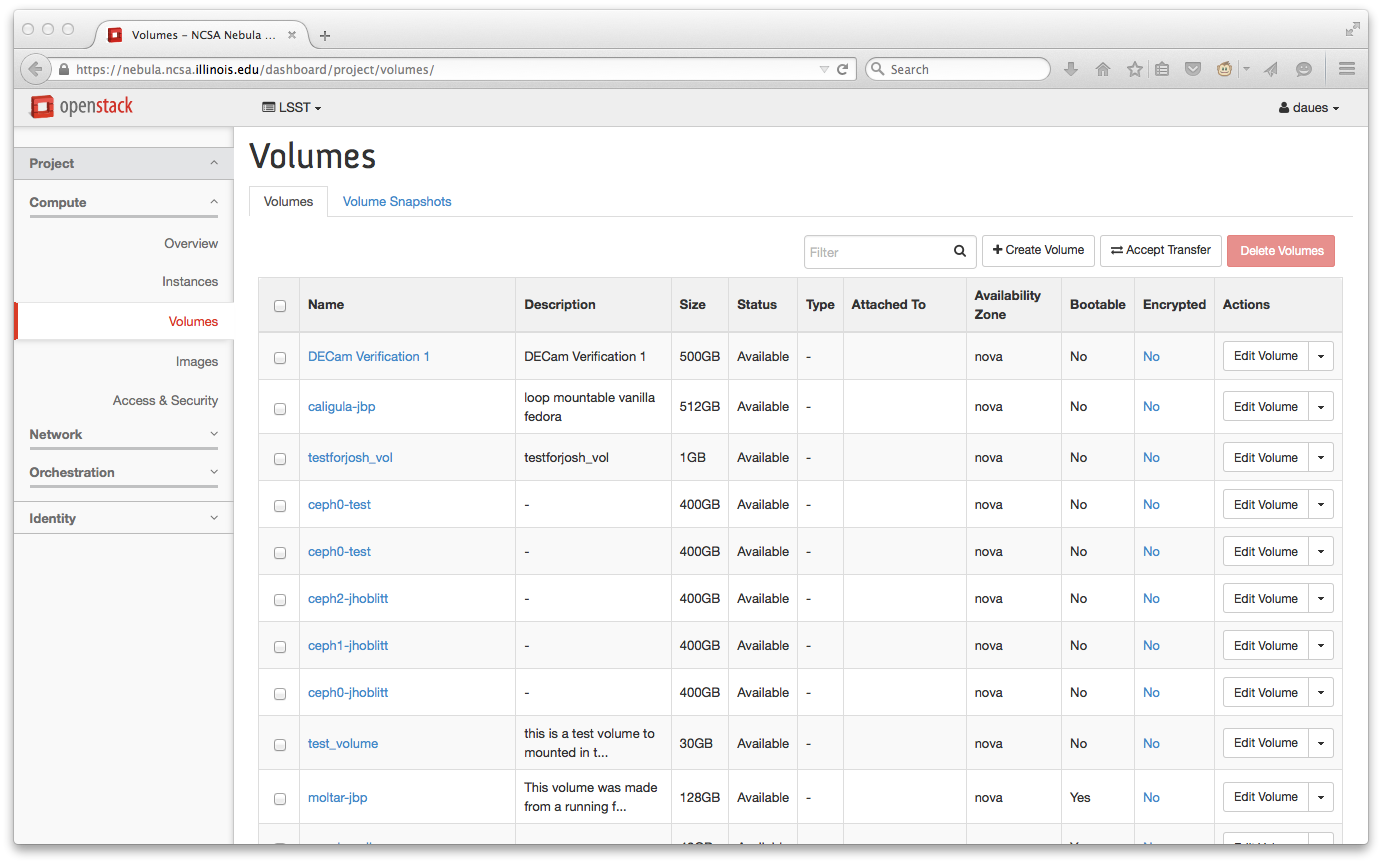The width and height of the screenshot is (1382, 864).
Task: Open the test_volume link
Action: pyautogui.click(x=343, y=743)
